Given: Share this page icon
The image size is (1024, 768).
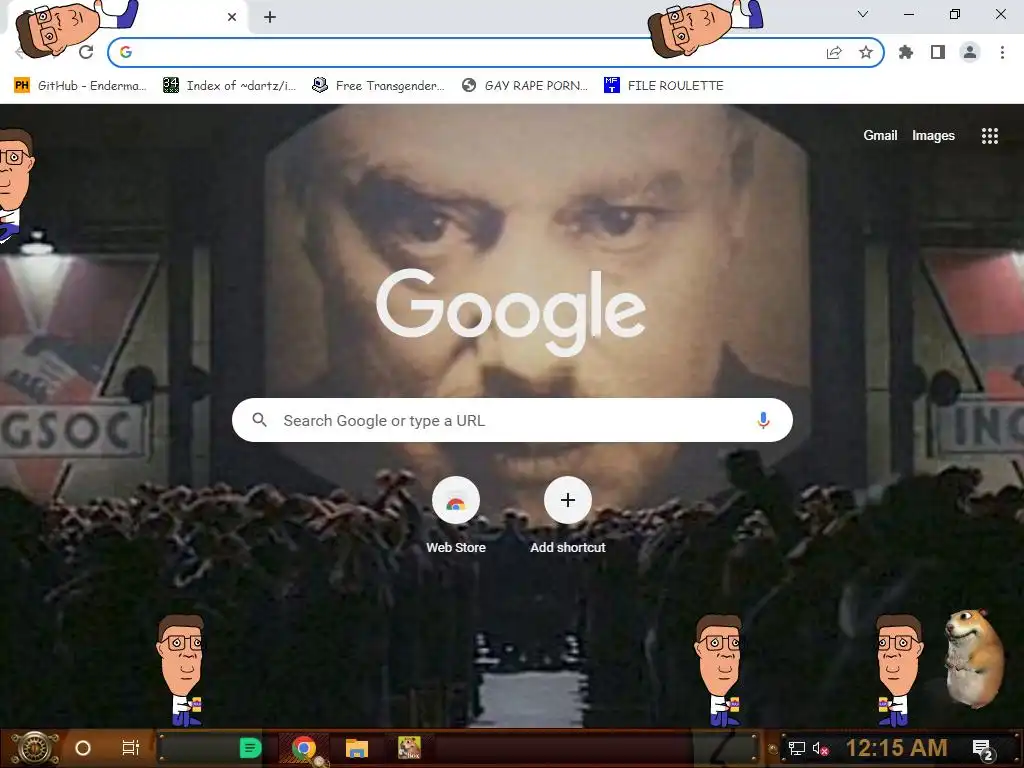Looking at the screenshot, I should tap(834, 52).
